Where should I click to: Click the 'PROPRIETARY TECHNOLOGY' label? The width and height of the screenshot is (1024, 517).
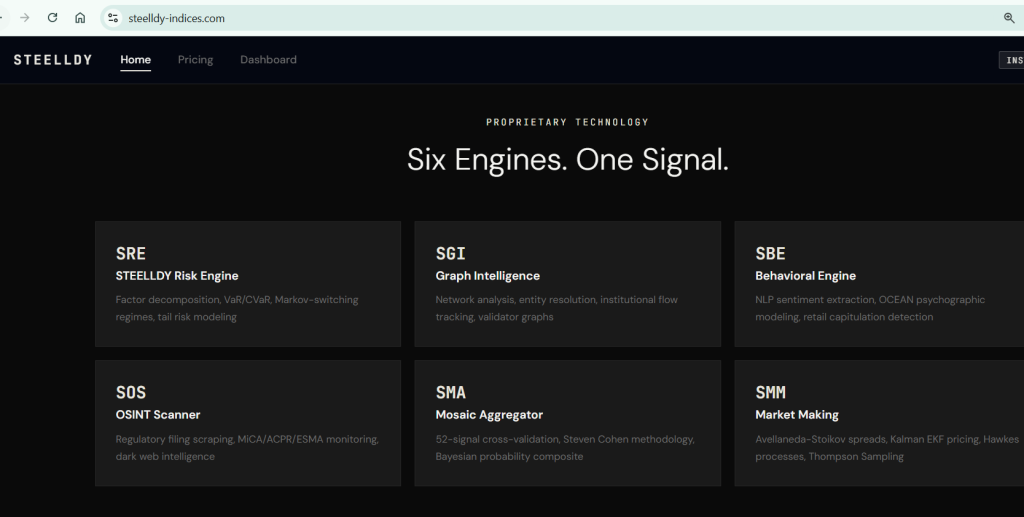pyautogui.click(x=568, y=122)
